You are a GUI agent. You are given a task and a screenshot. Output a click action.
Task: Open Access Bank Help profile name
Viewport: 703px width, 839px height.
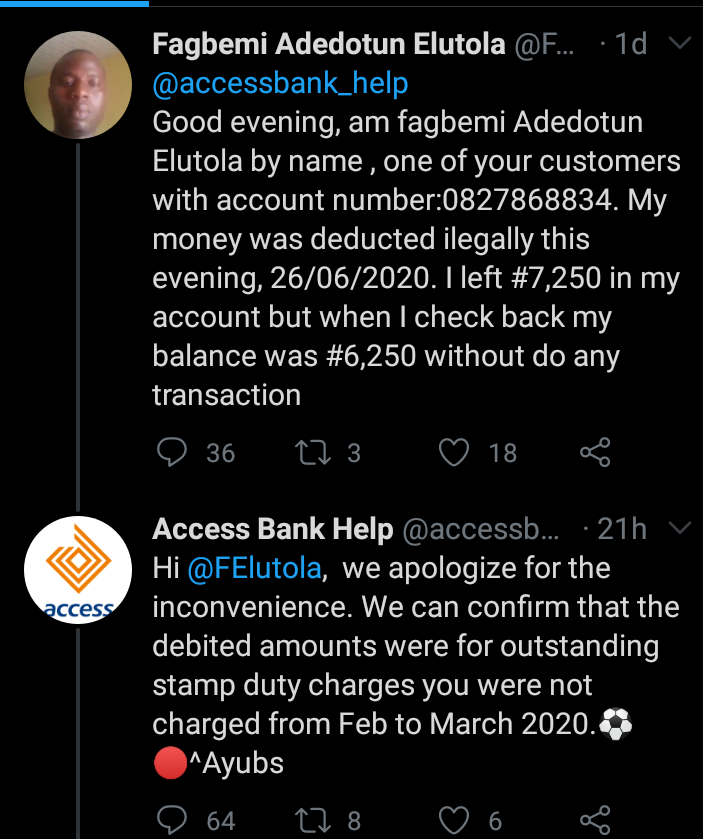point(272,528)
